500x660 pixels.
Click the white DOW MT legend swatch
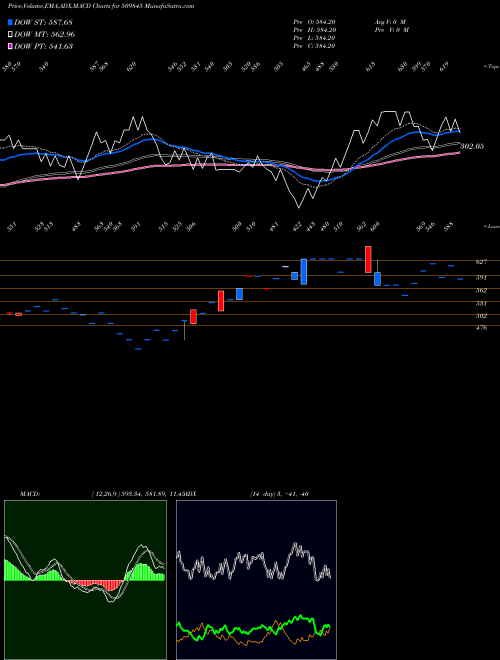(10, 35)
